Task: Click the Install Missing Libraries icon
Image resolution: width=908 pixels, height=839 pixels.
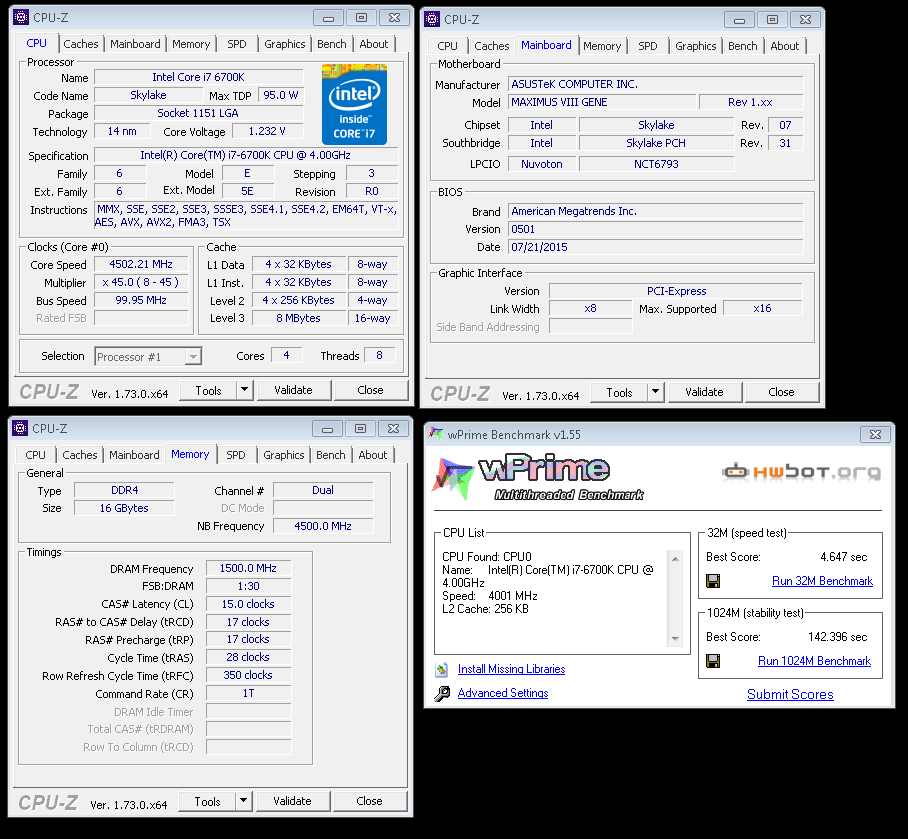Action: [x=442, y=669]
